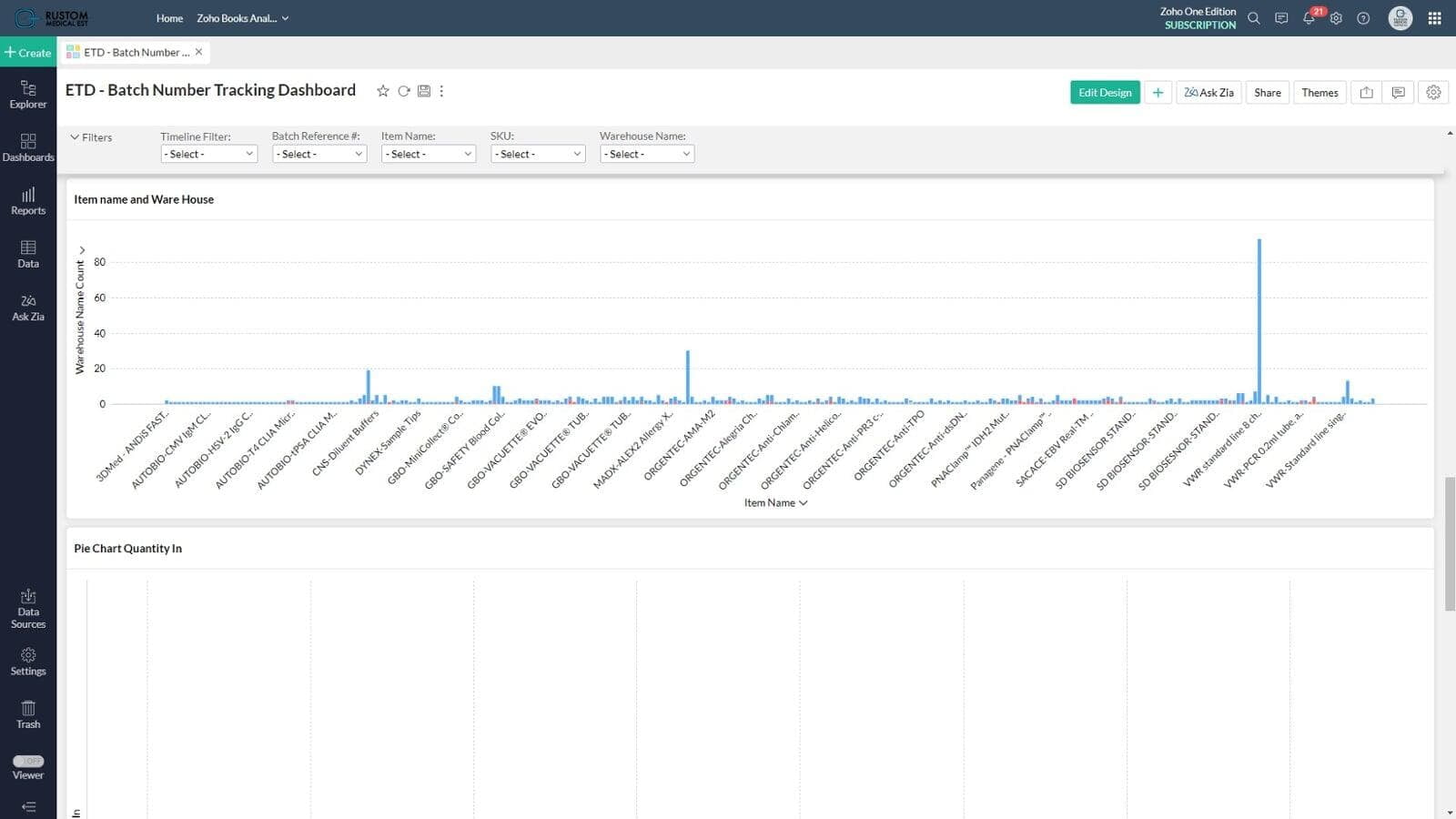The width and height of the screenshot is (1456, 819).
Task: Open notifications bell with 21 badge
Action: pos(1310,16)
